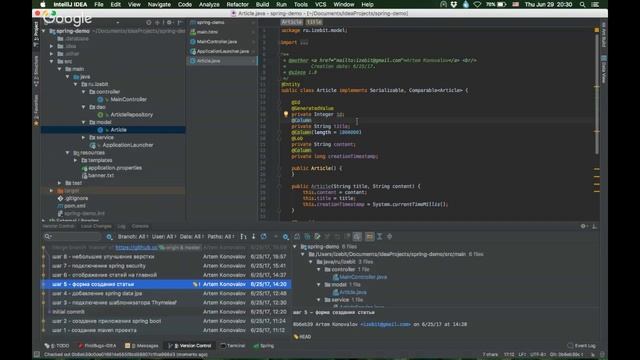The width and height of the screenshot is (640, 360).
Task: Click the Wi-Fi icon in macOS menu bar
Action: [477, 4]
